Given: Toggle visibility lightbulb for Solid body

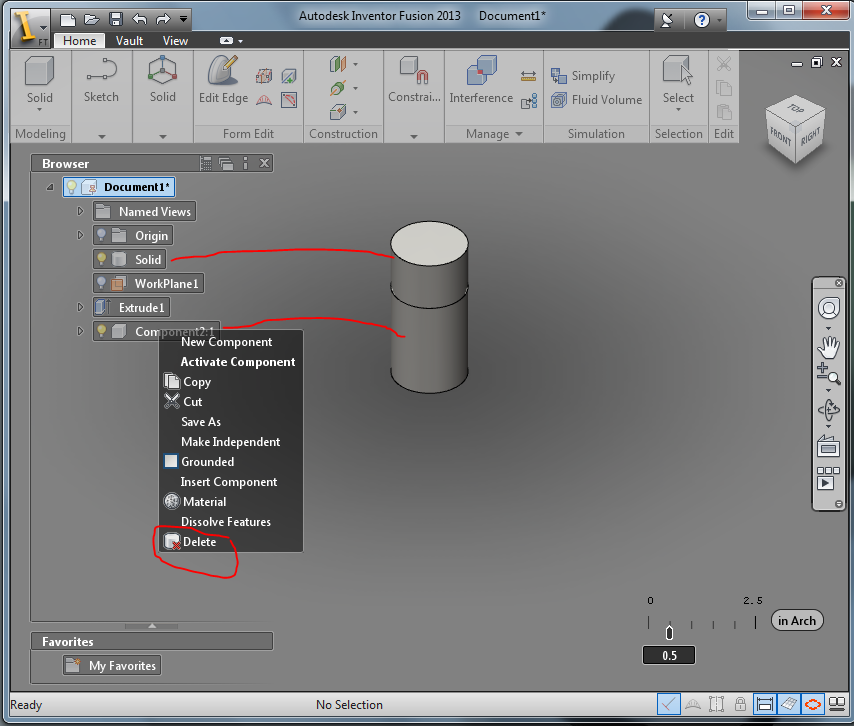Looking at the screenshot, I should tap(102, 259).
